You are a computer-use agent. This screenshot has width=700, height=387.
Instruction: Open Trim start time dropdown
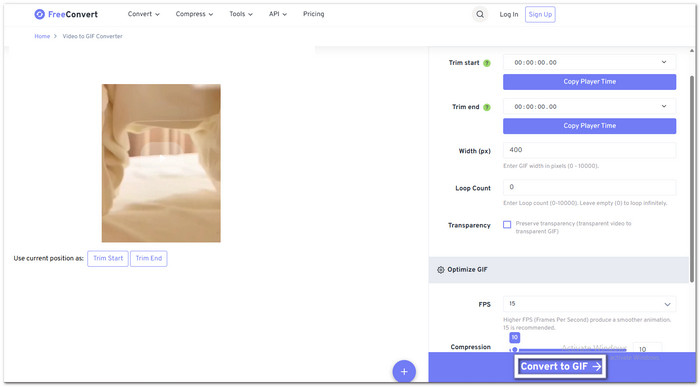point(664,62)
